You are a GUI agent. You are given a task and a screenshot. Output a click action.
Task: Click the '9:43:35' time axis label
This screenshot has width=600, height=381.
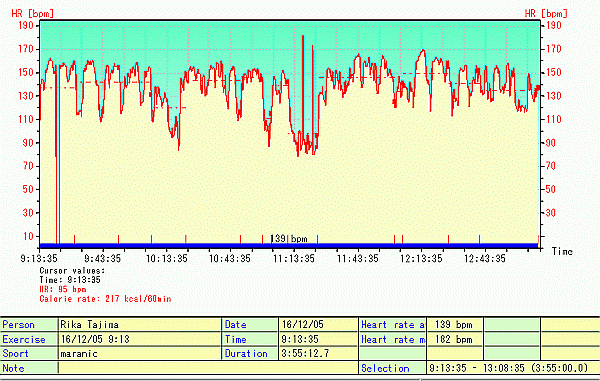[102, 259]
